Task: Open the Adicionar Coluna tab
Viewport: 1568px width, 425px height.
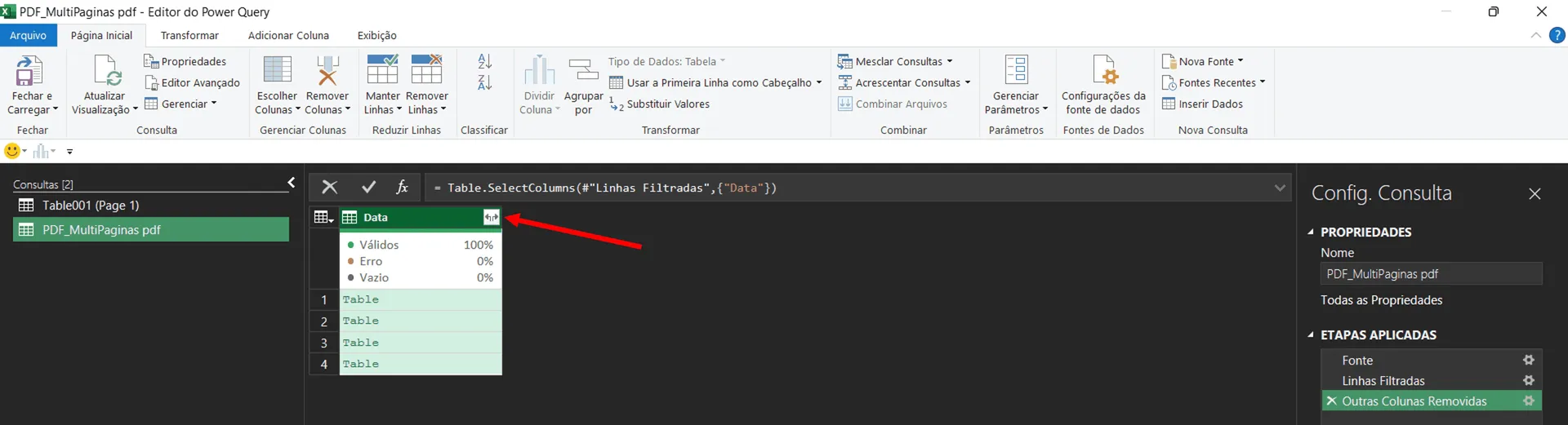Action: pyautogui.click(x=288, y=35)
